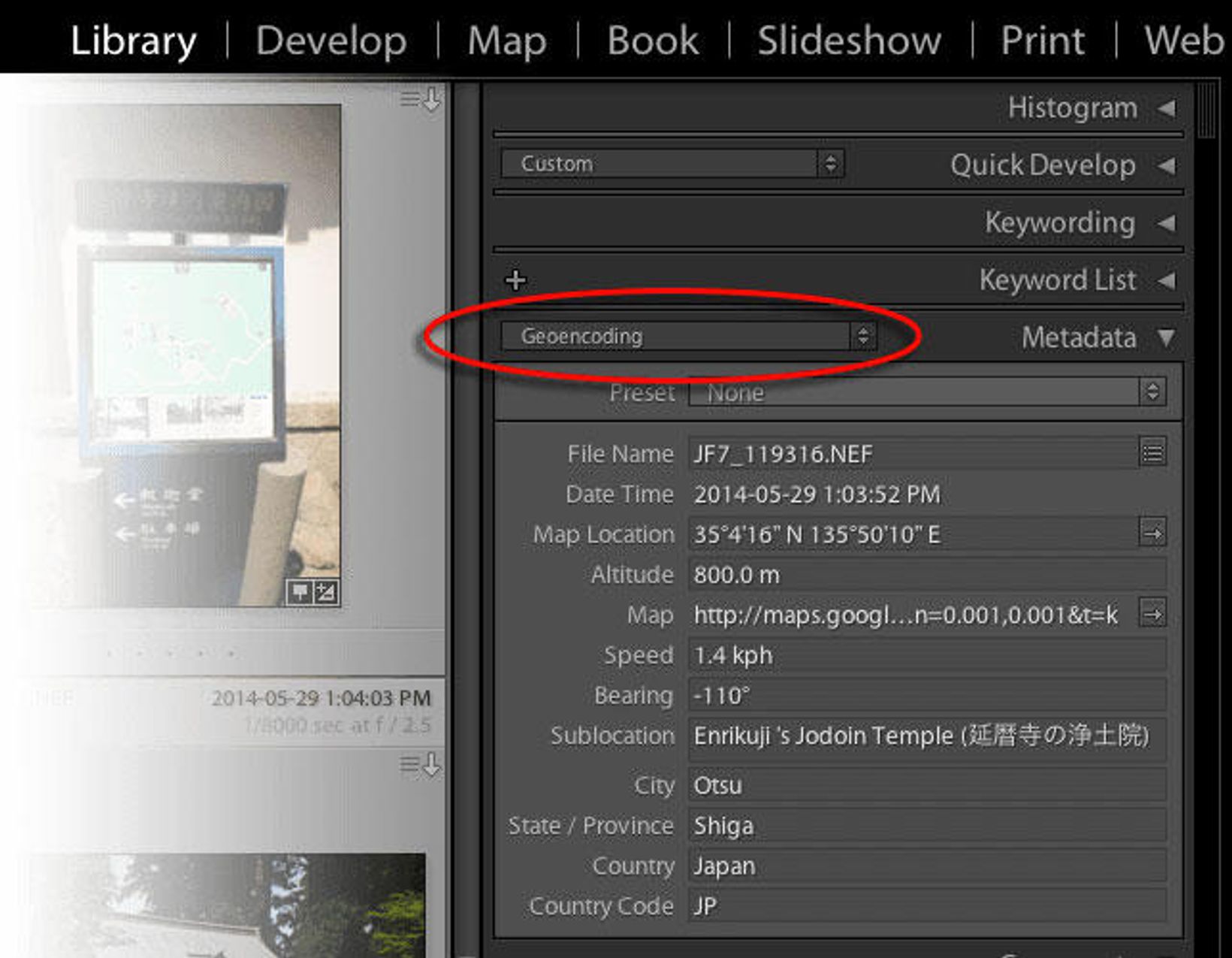Click the develop adjustments badge on thumbnail
1232x958 pixels.
[327, 592]
